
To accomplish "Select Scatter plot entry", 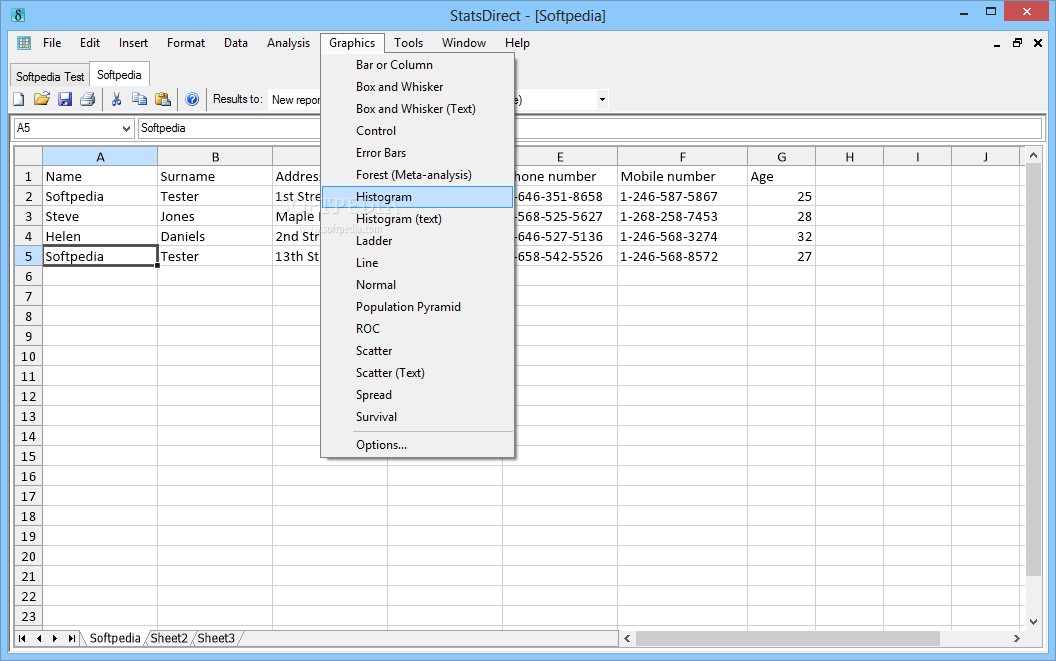I will (418, 351).
